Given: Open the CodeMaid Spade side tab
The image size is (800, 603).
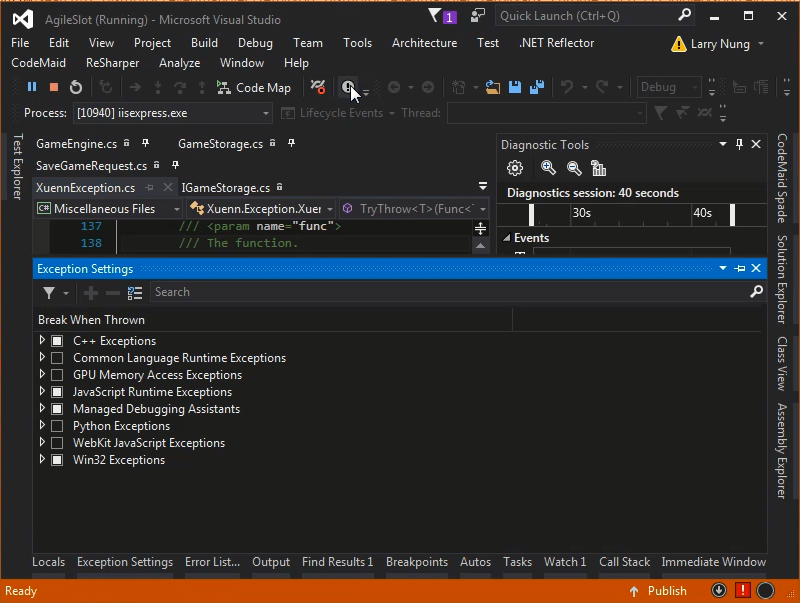Looking at the screenshot, I should pyautogui.click(x=781, y=178).
